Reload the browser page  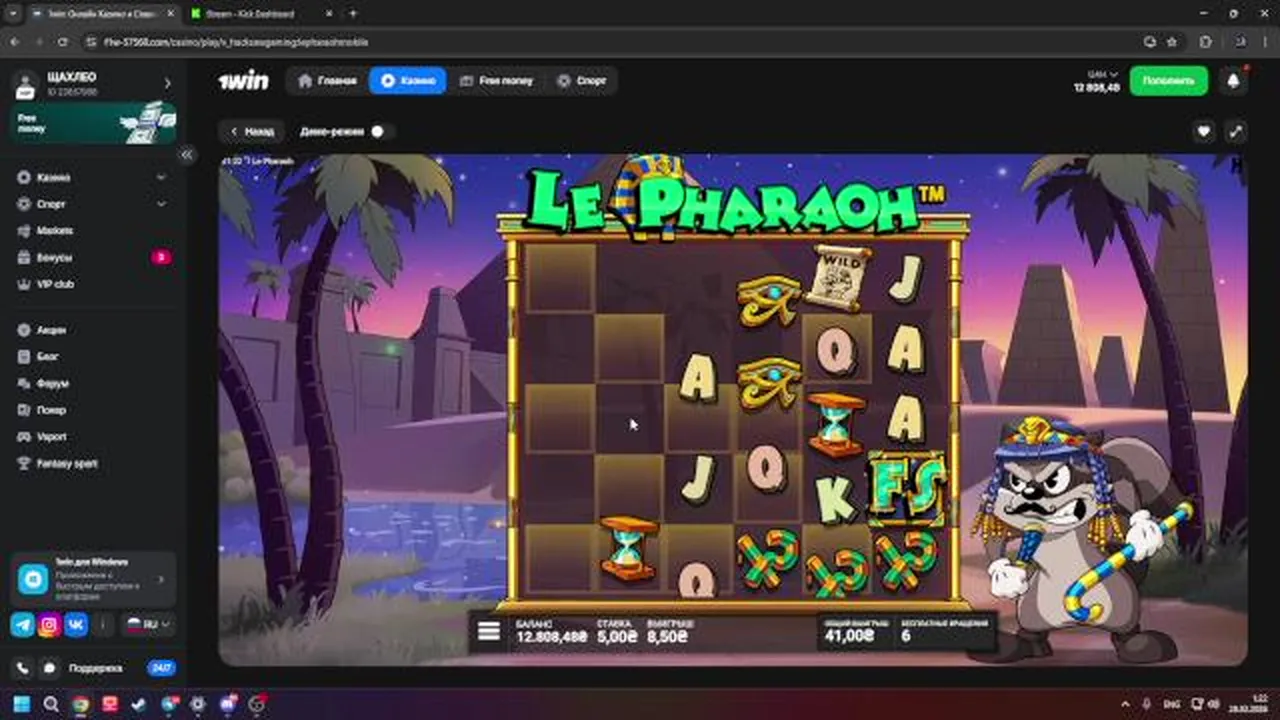click(x=62, y=42)
